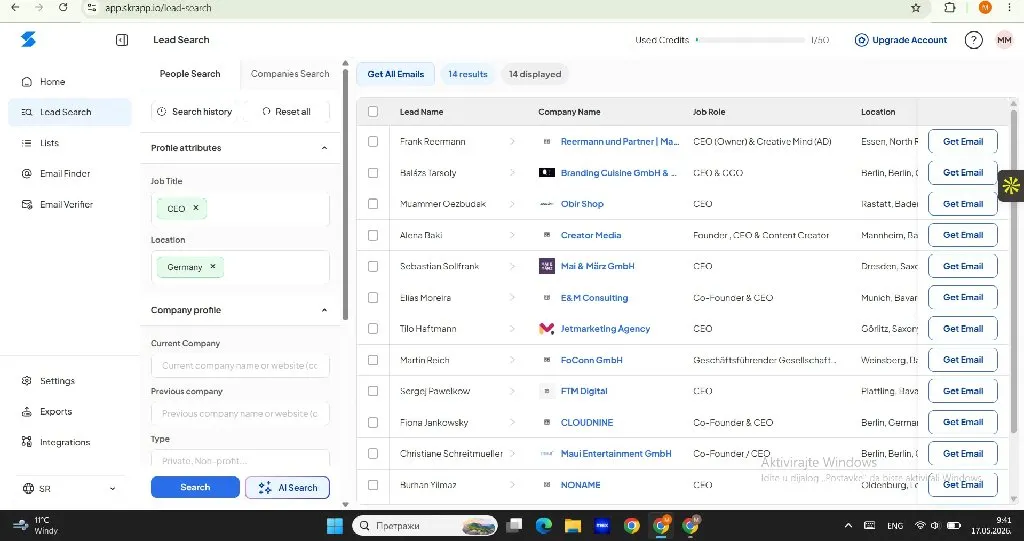This screenshot has width=1024, height=541.
Task: Get Email for Frank Reermann
Action: point(963,141)
